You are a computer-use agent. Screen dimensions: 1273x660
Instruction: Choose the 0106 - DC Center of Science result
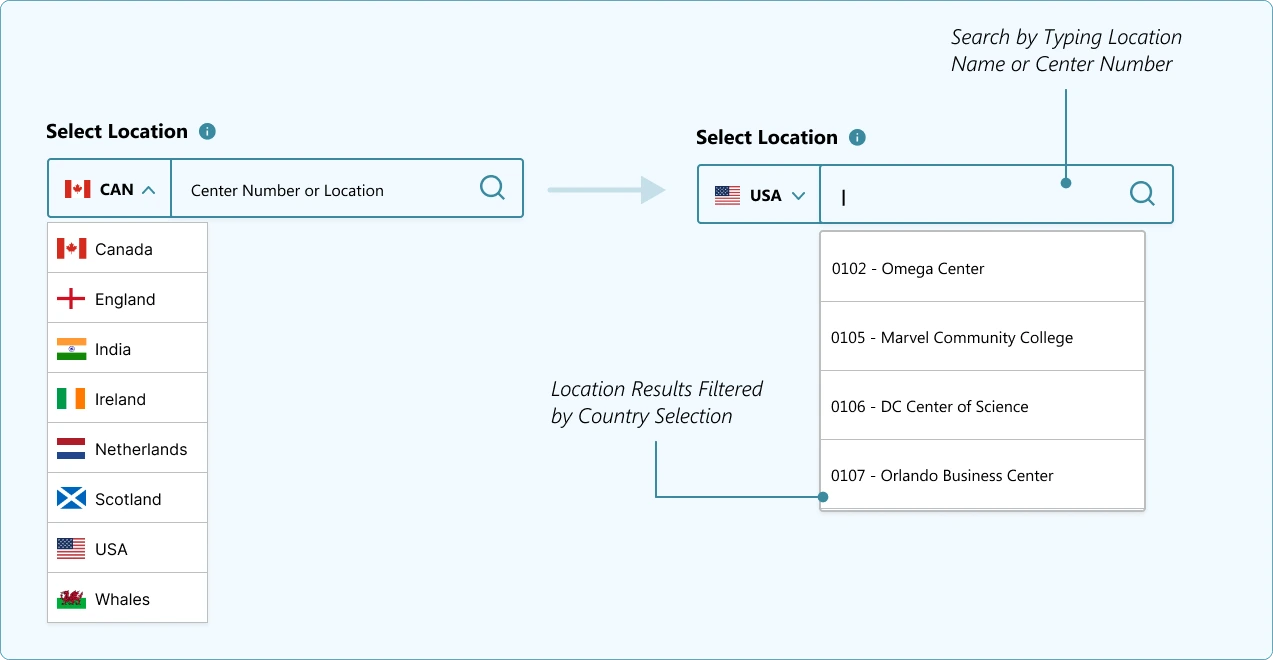point(982,405)
